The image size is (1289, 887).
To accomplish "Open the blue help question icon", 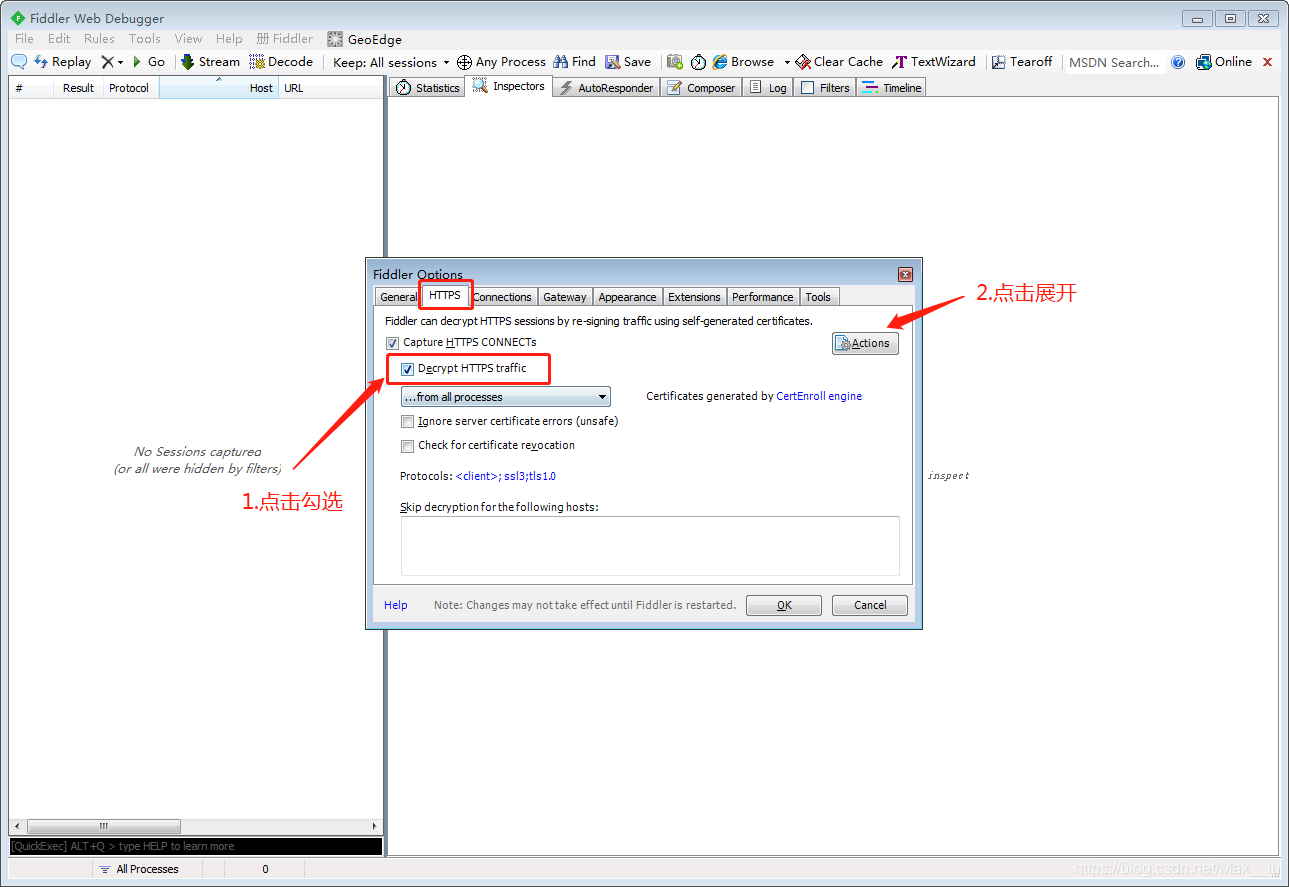I will point(1178,62).
